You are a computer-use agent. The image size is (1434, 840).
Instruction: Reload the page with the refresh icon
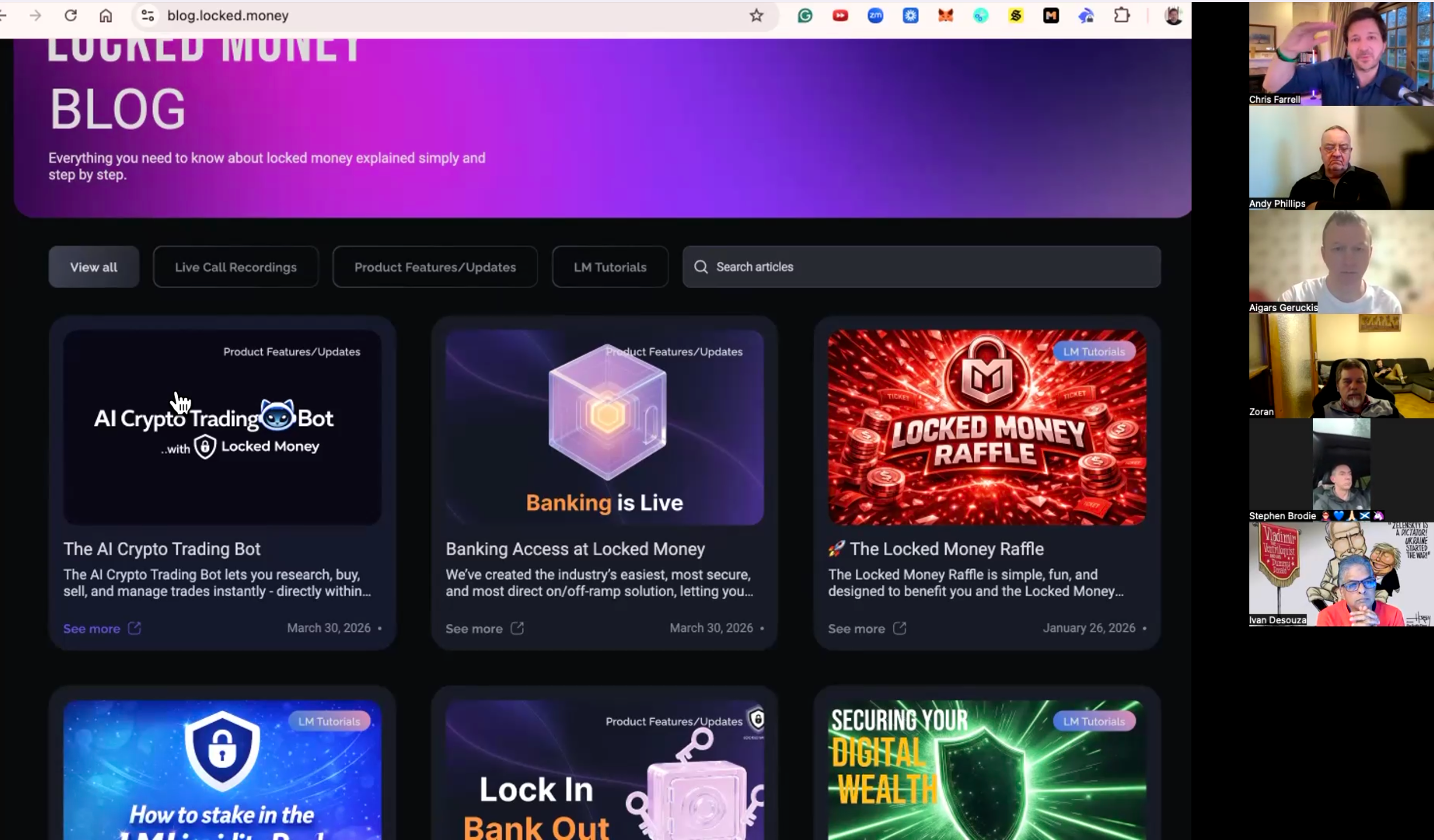click(x=71, y=16)
